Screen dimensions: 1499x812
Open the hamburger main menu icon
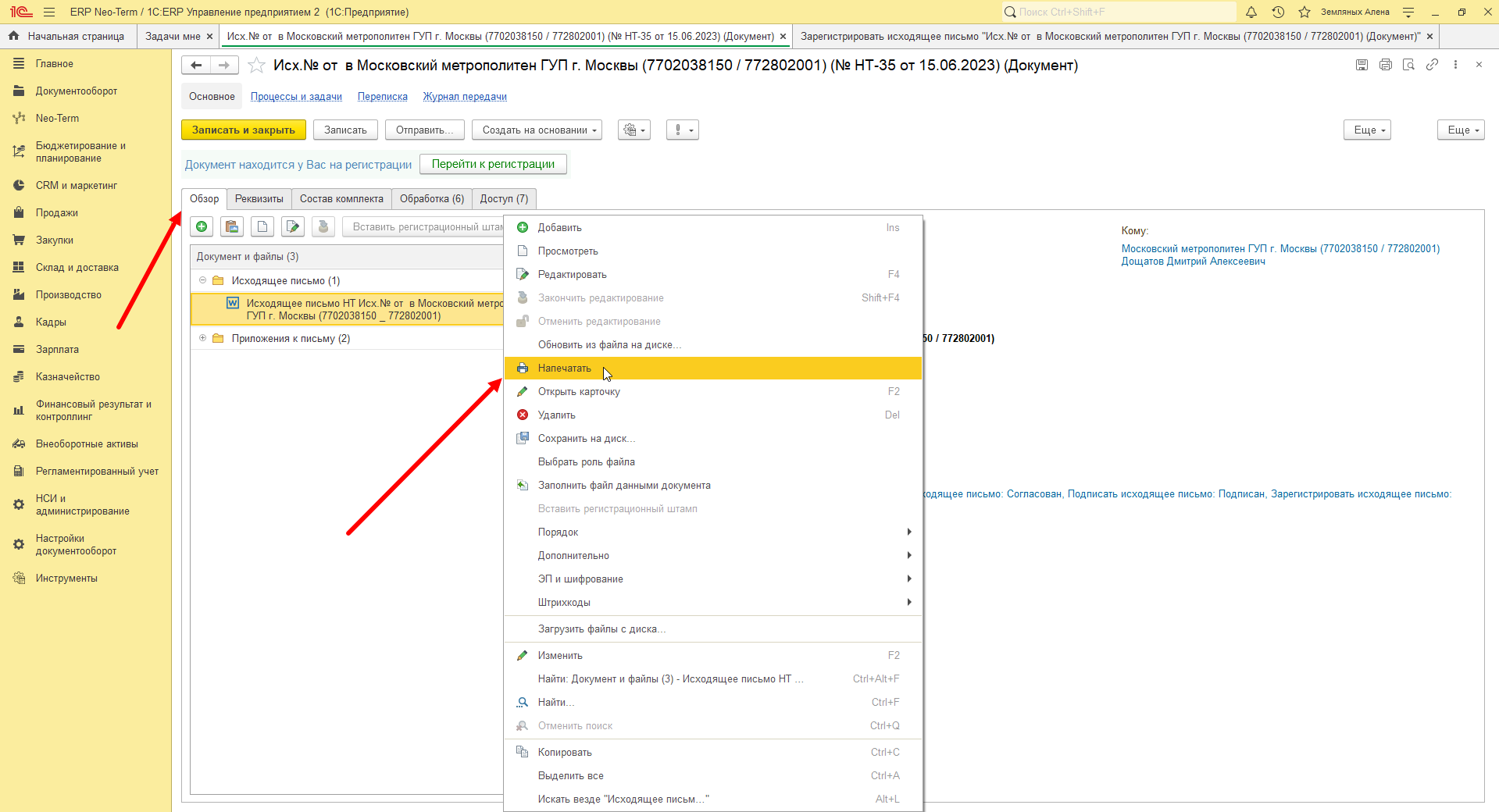49,12
